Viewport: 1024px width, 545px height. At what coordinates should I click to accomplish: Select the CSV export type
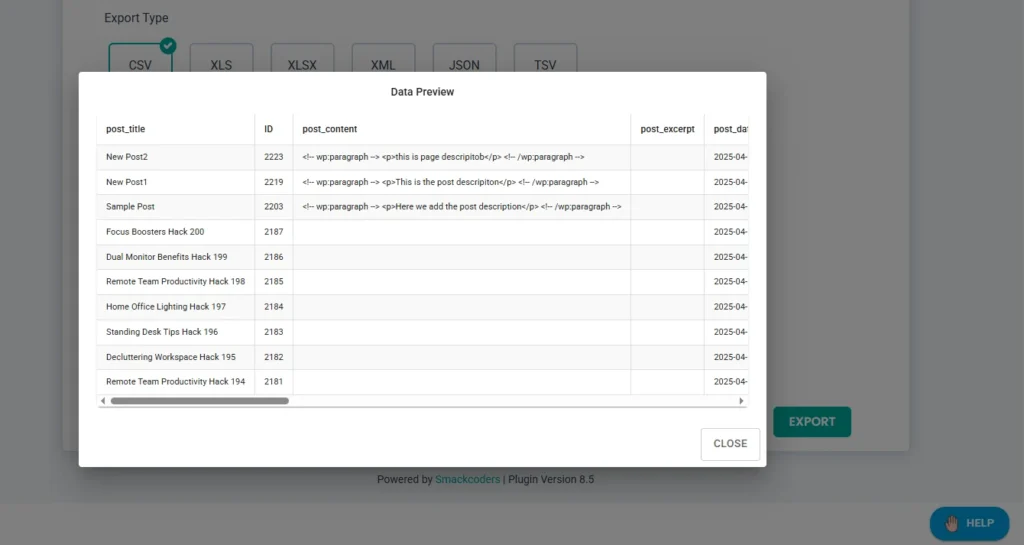pos(140,62)
